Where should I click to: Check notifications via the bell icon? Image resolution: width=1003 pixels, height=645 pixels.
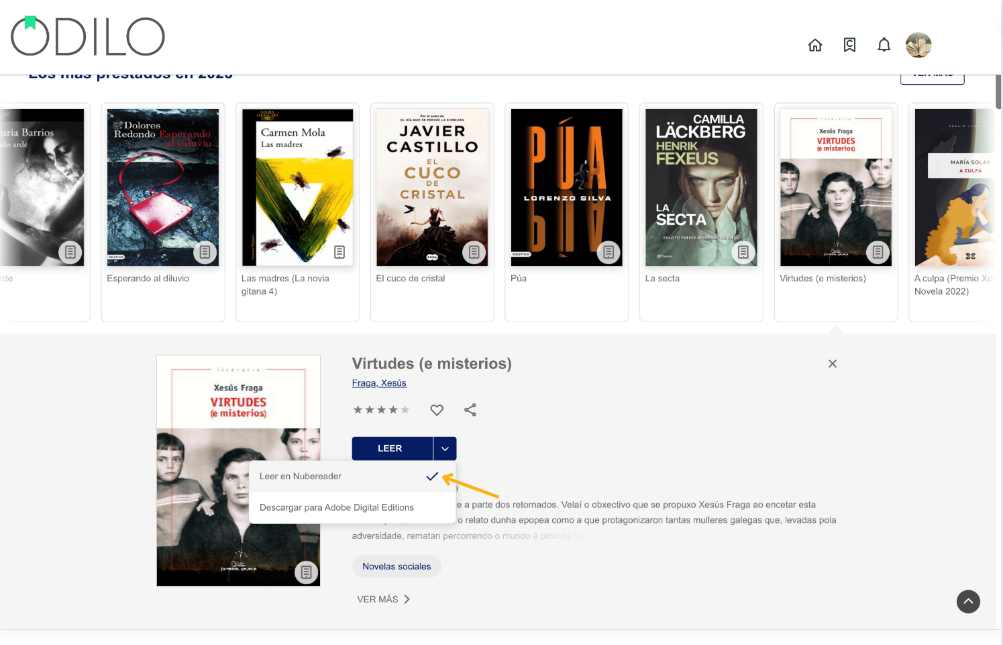884,45
